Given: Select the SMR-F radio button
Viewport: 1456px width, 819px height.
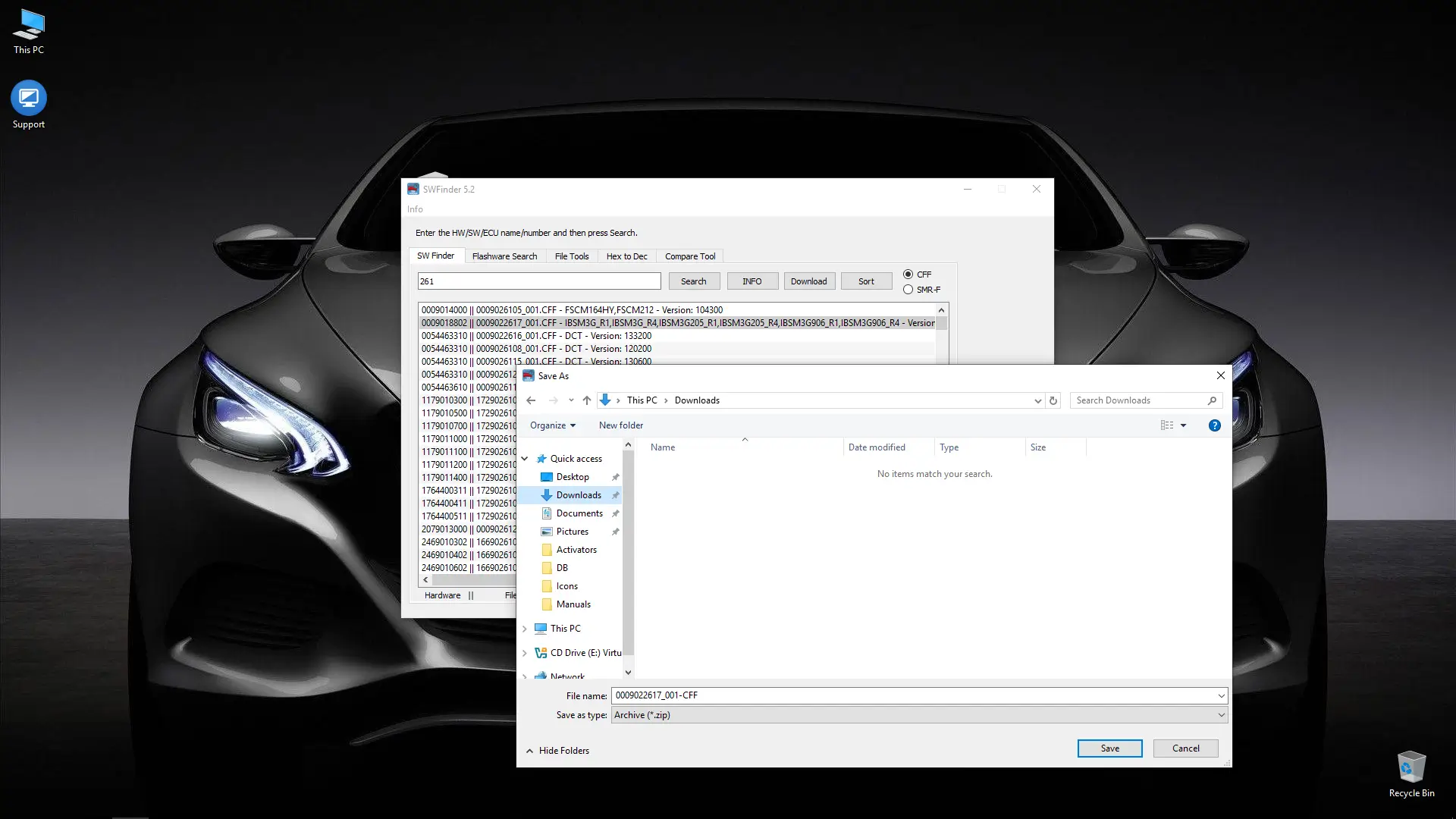Looking at the screenshot, I should (x=908, y=290).
